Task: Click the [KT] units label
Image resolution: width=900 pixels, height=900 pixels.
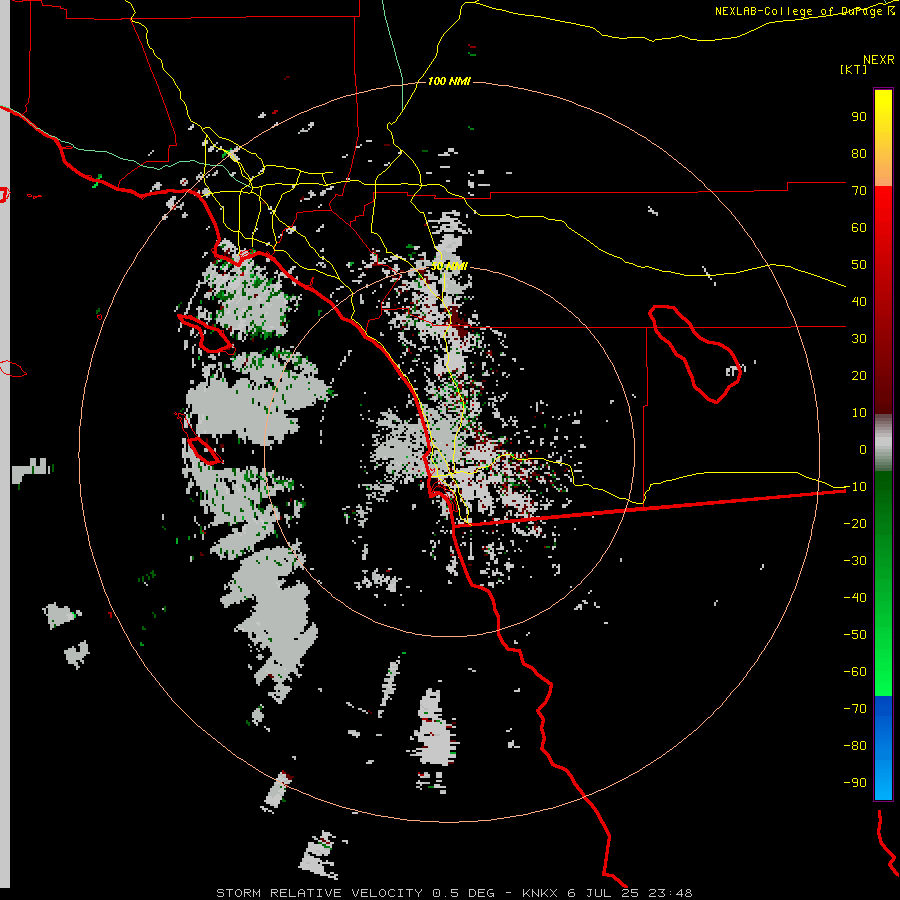Action: pyautogui.click(x=854, y=69)
